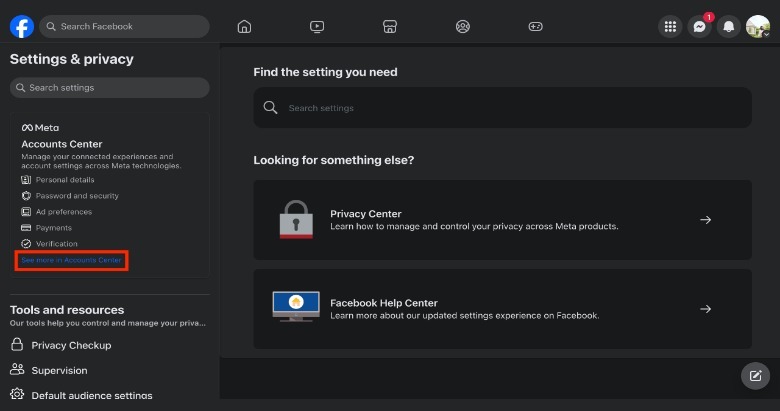The height and width of the screenshot is (411, 780).
Task: Open Messenger chats icon
Action: (x=700, y=27)
